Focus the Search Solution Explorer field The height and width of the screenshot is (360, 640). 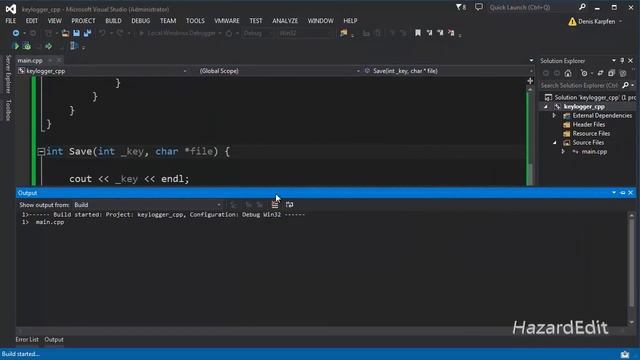coord(579,85)
